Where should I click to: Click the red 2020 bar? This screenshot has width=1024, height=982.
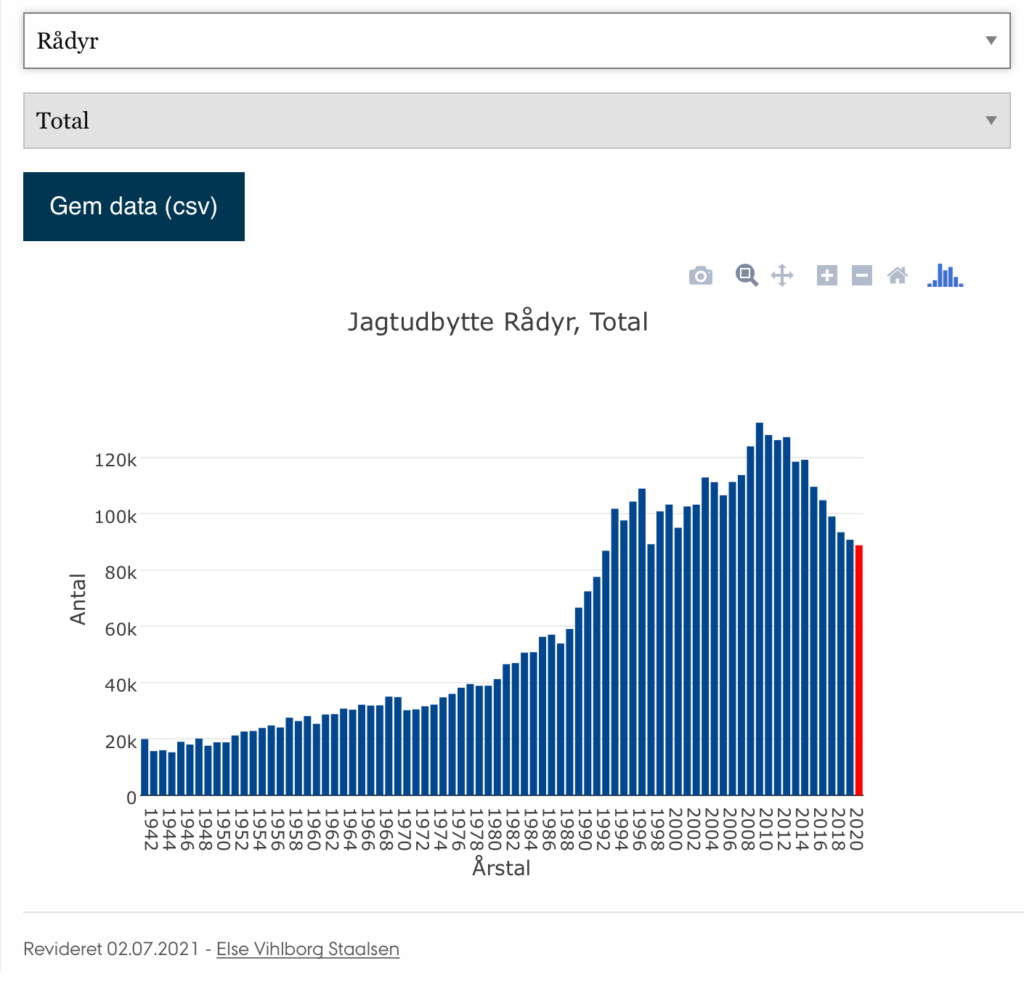click(858, 670)
